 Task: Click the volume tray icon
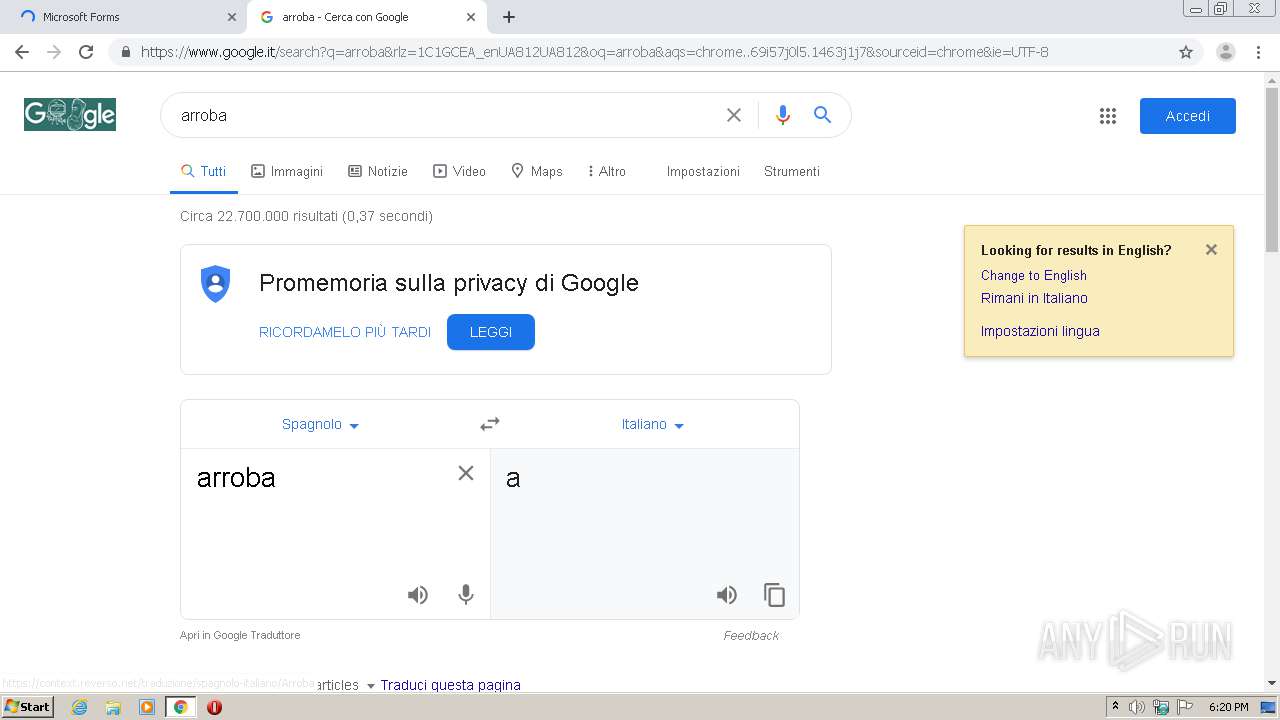click(1137, 707)
